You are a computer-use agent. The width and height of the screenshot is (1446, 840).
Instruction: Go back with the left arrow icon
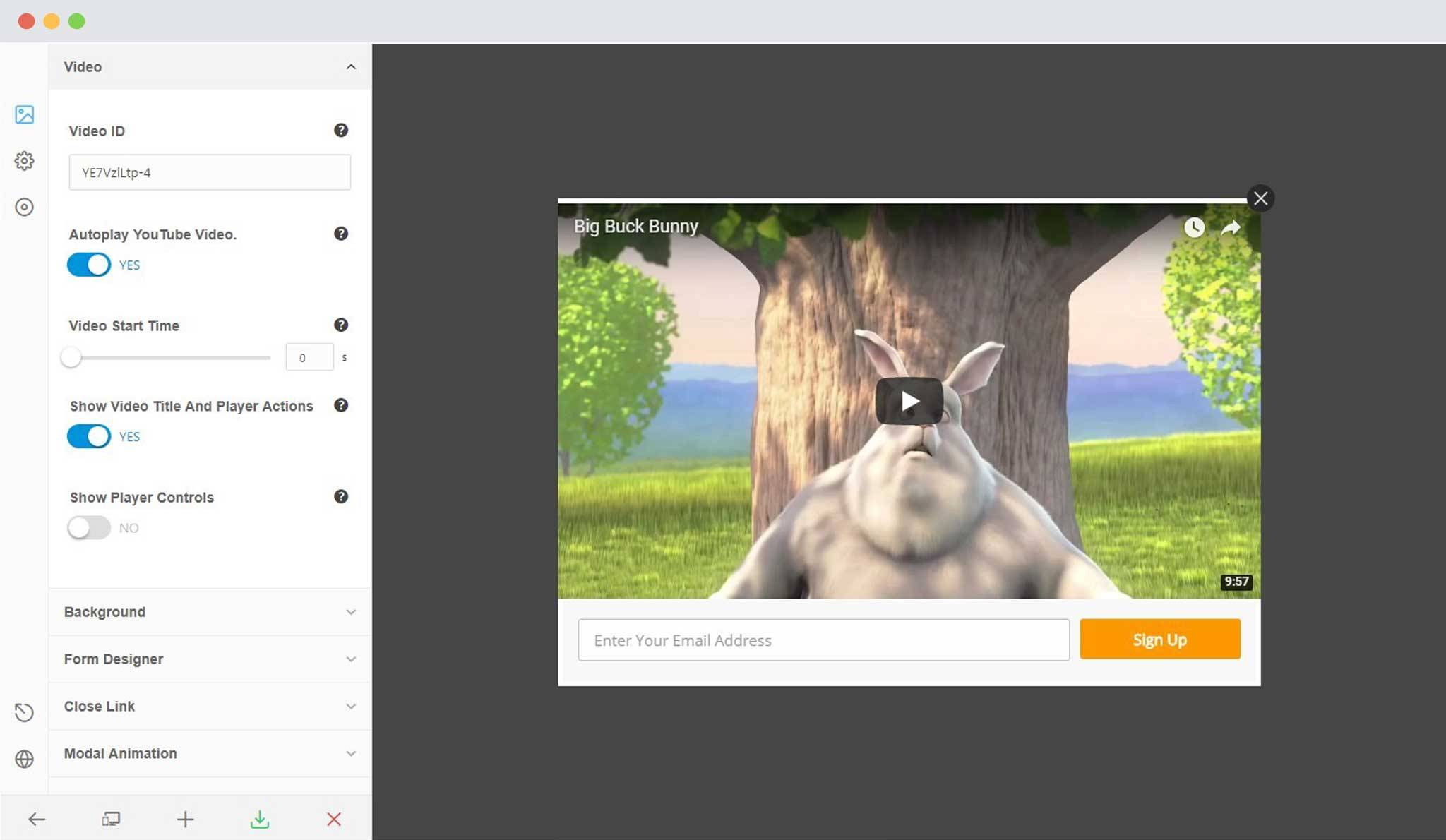(x=37, y=819)
